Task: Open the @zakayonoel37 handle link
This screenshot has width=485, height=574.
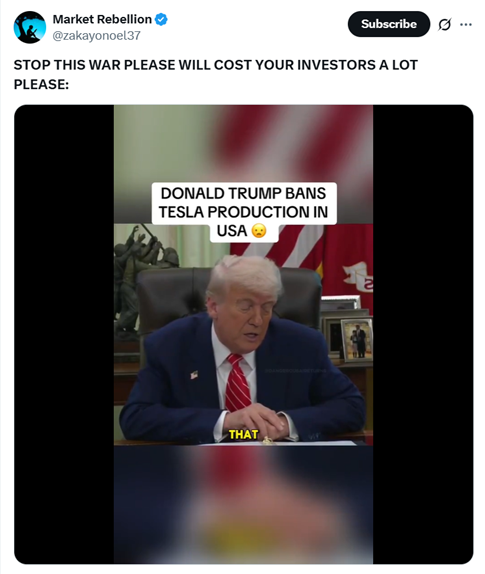Action: coord(97,36)
